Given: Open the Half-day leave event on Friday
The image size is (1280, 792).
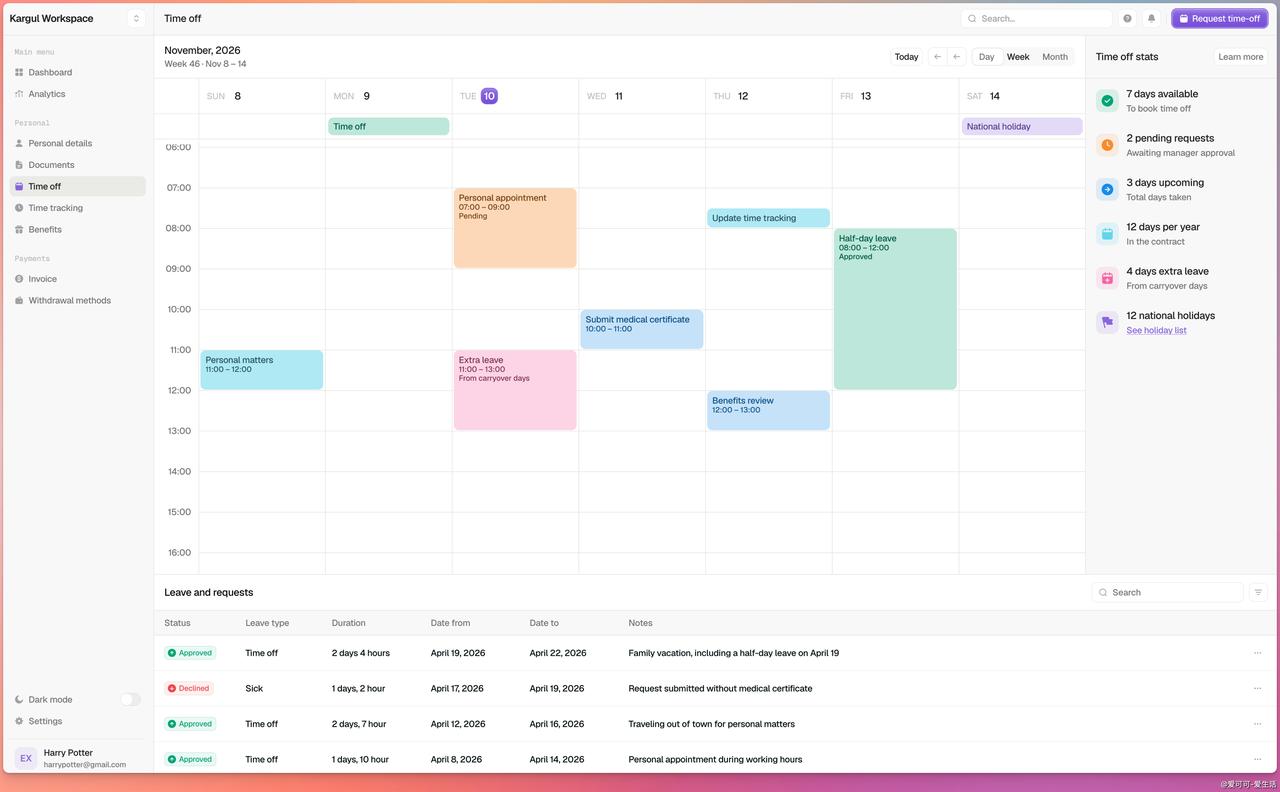Looking at the screenshot, I should (895, 309).
